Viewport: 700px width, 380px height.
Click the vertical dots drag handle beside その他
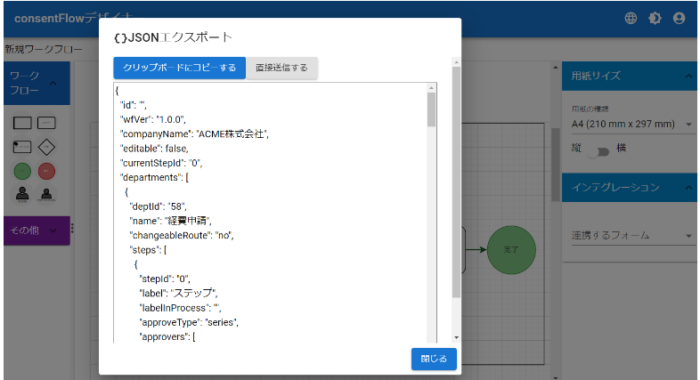click(72, 229)
